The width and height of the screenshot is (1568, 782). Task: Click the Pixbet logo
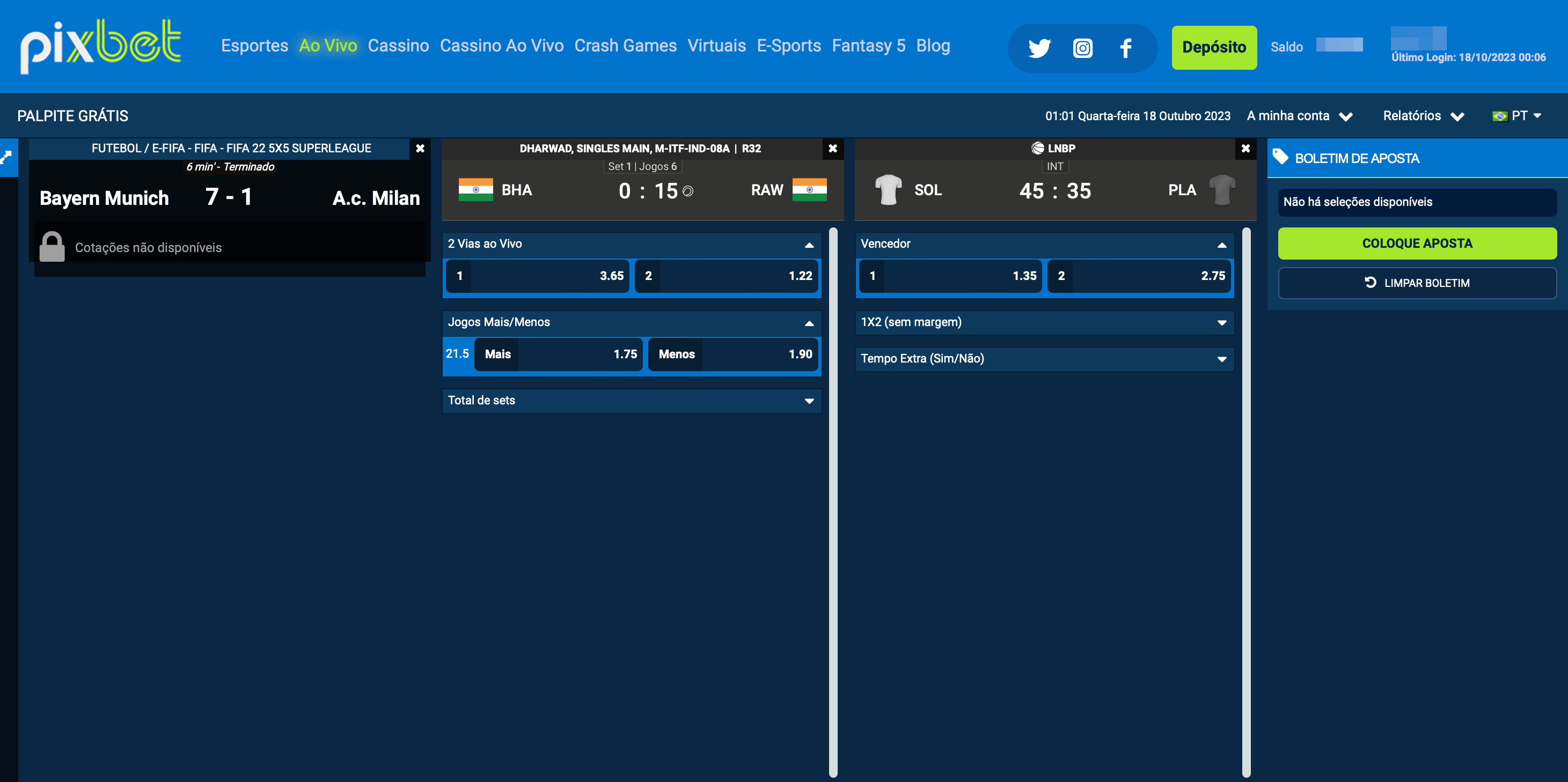100,46
